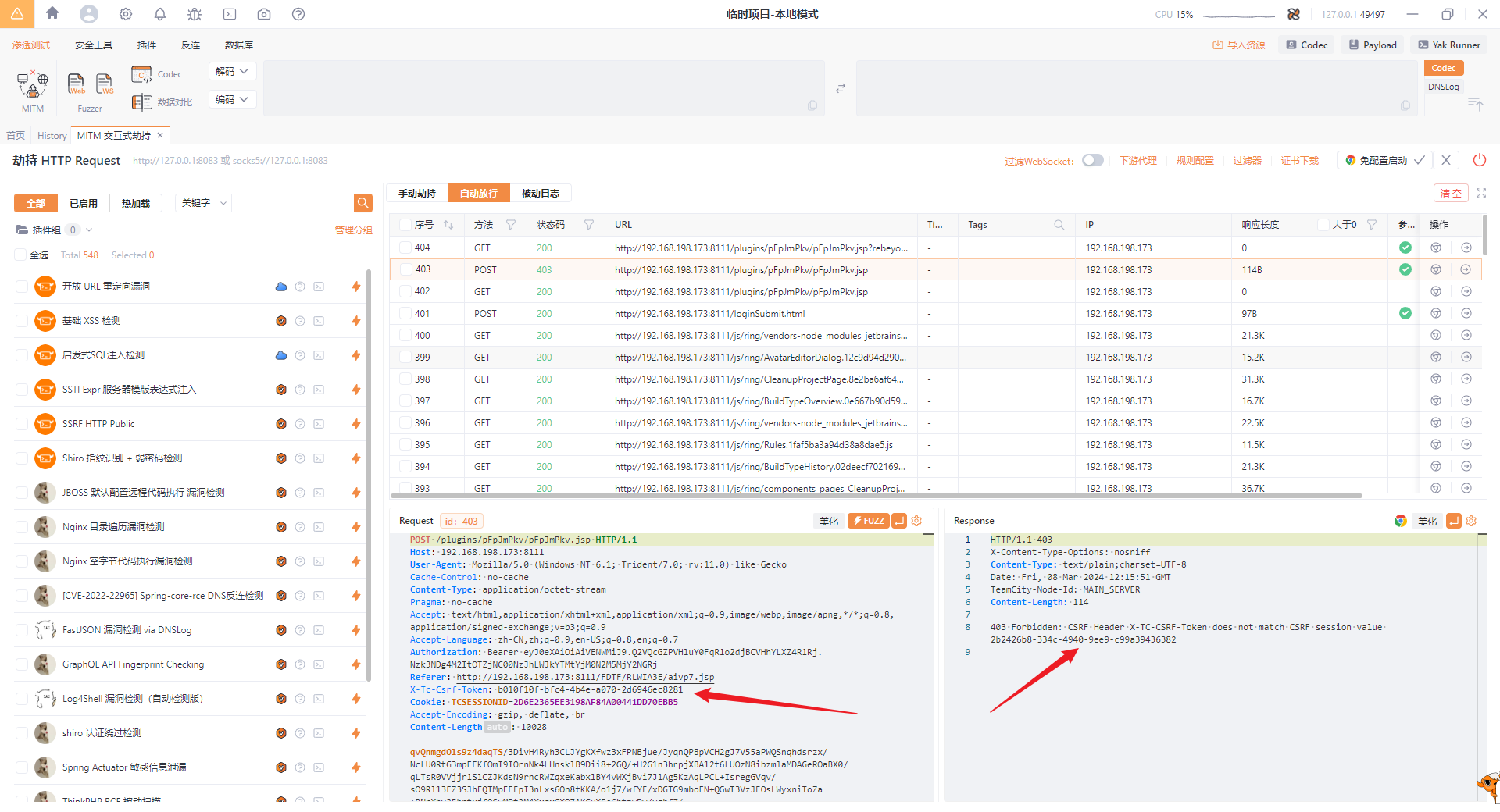Click the 证书下载 certificate download link
This screenshot has width=1500, height=812.
pyautogui.click(x=1299, y=161)
